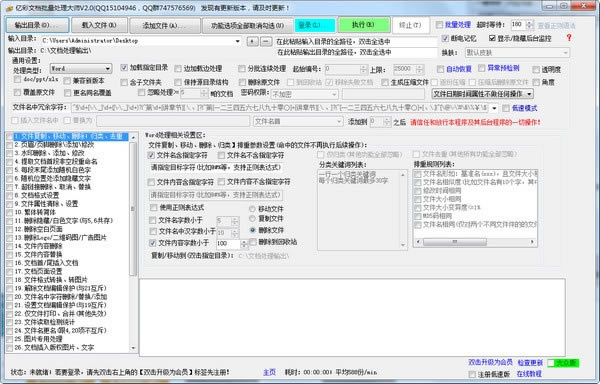Select the 复制文件 radio button

(x=252, y=218)
